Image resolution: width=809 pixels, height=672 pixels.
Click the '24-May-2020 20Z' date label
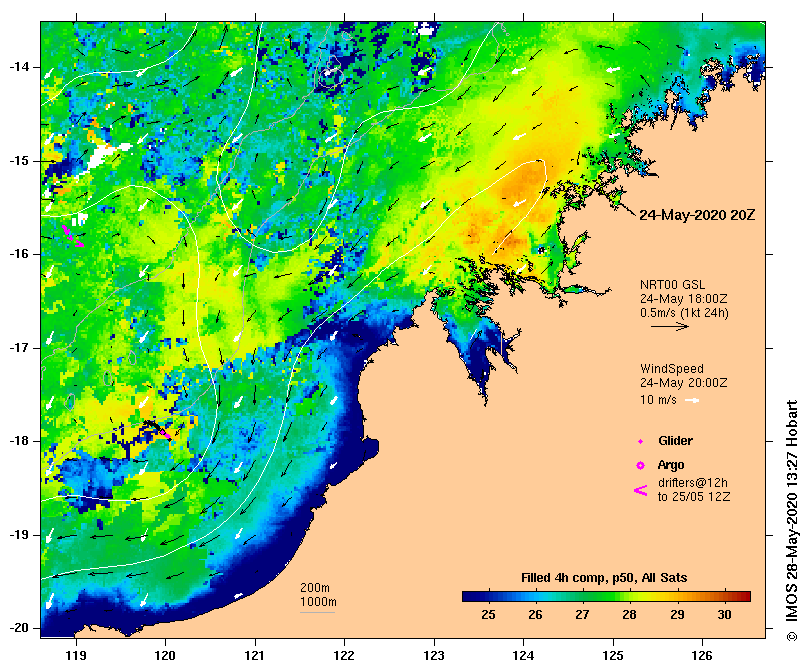(697, 215)
